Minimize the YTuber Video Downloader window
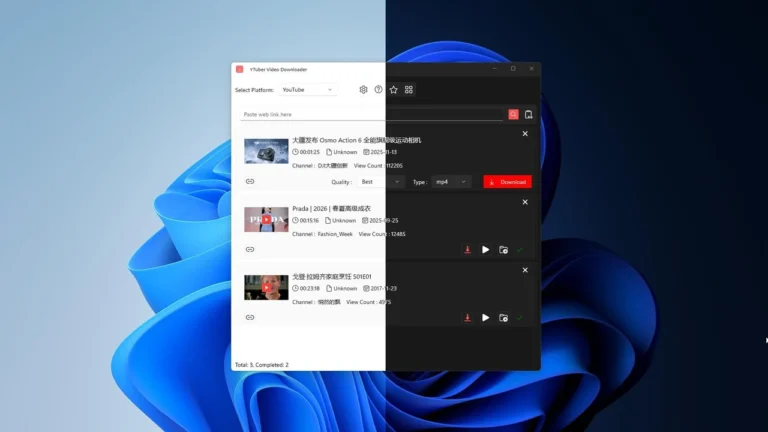The image size is (768, 432). 495,69
